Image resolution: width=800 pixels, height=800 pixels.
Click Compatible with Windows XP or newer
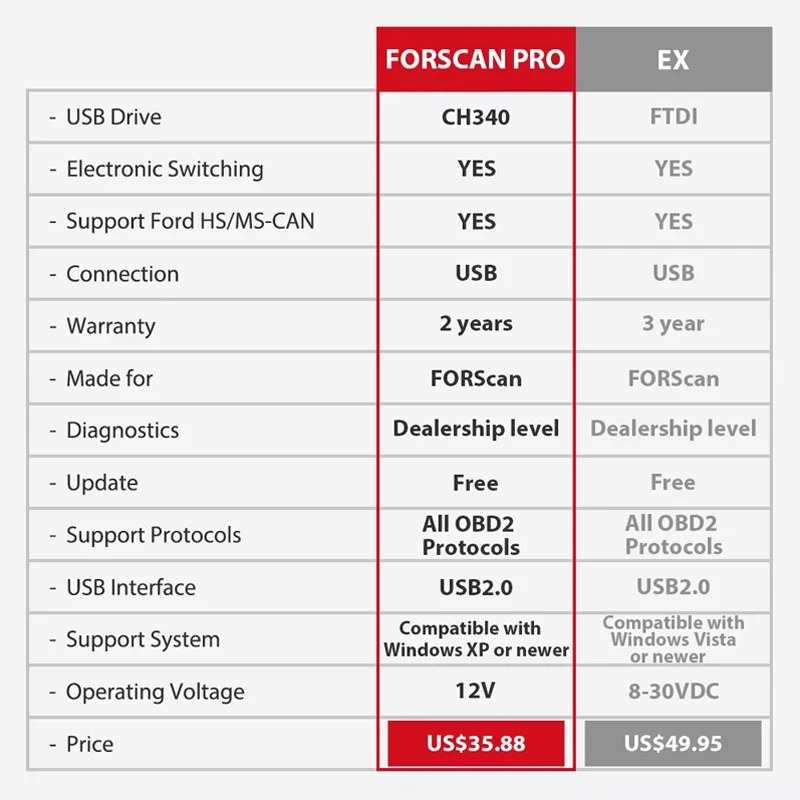click(x=476, y=639)
